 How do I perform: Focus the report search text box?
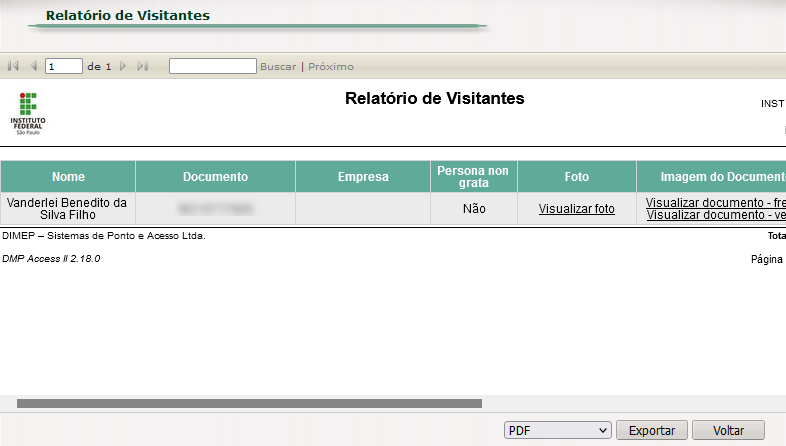[213, 66]
